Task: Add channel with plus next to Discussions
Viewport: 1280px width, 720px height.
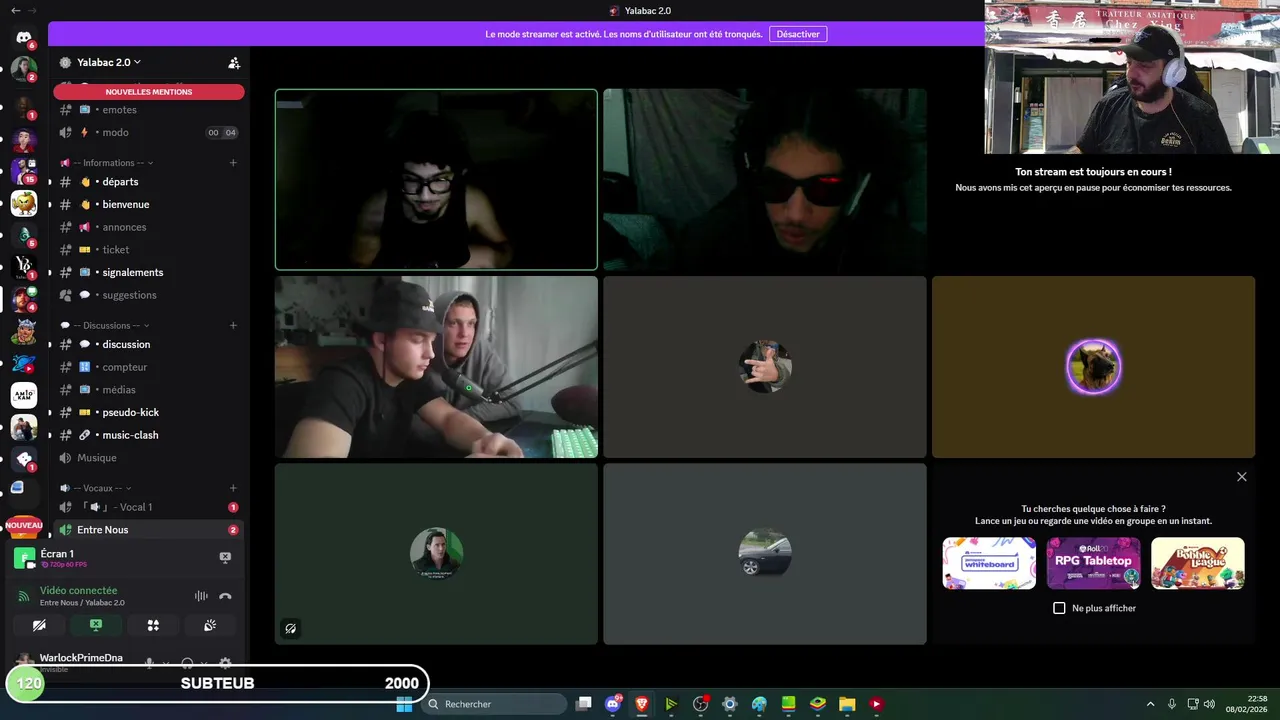Action: 233,325
